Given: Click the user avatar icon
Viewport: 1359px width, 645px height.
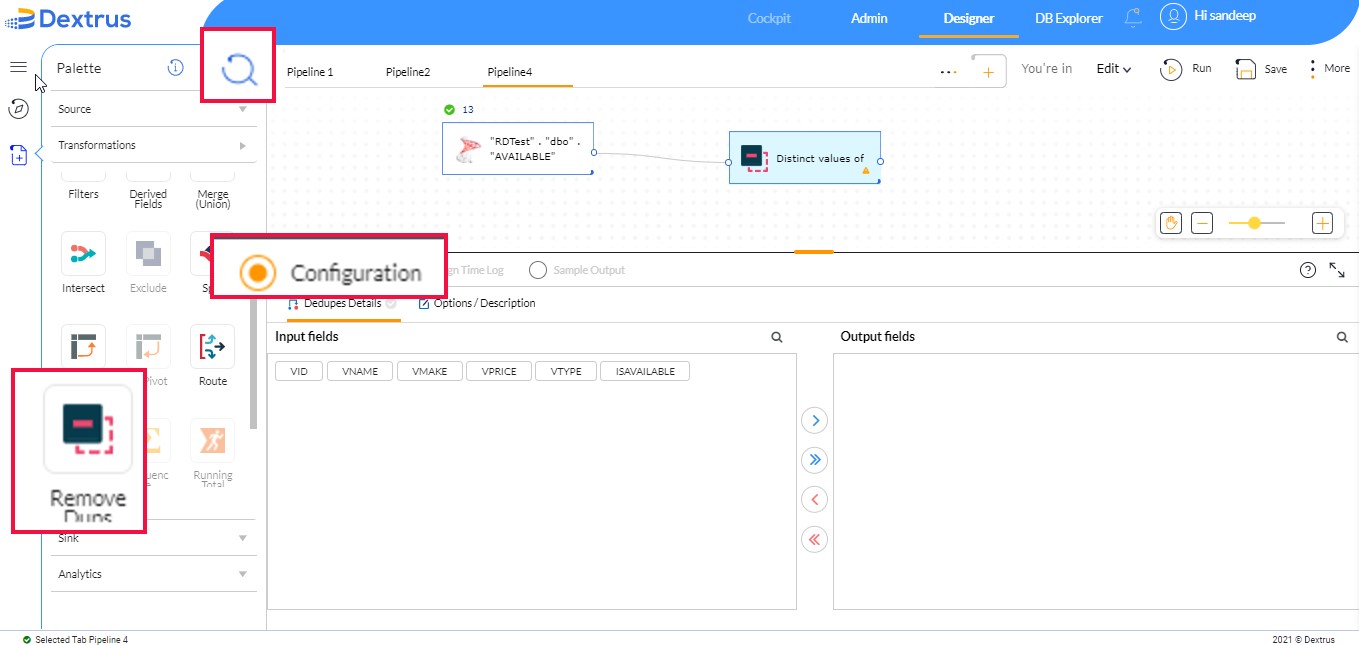Looking at the screenshot, I should pyautogui.click(x=1173, y=16).
